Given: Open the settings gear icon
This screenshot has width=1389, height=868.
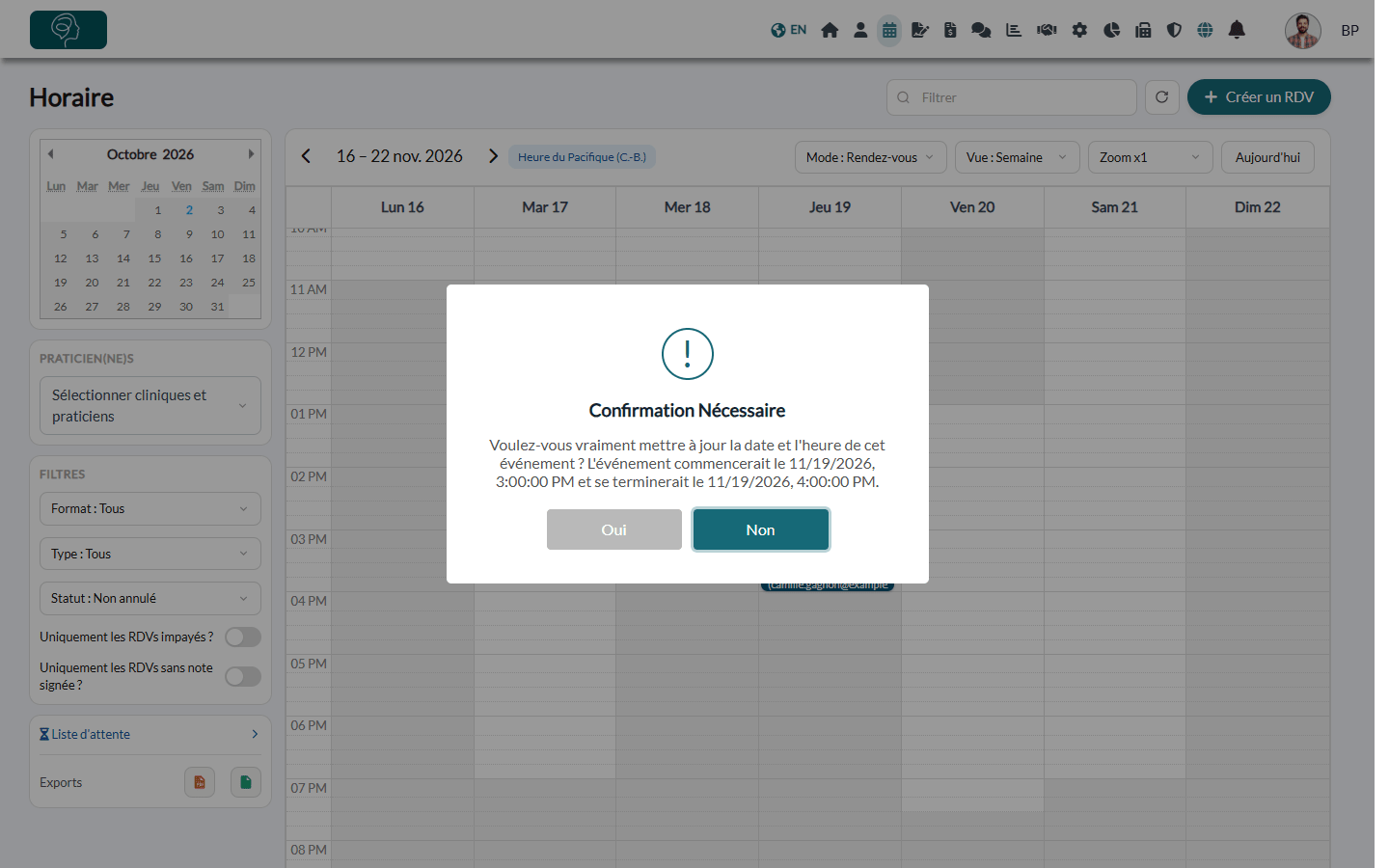Looking at the screenshot, I should point(1079,30).
